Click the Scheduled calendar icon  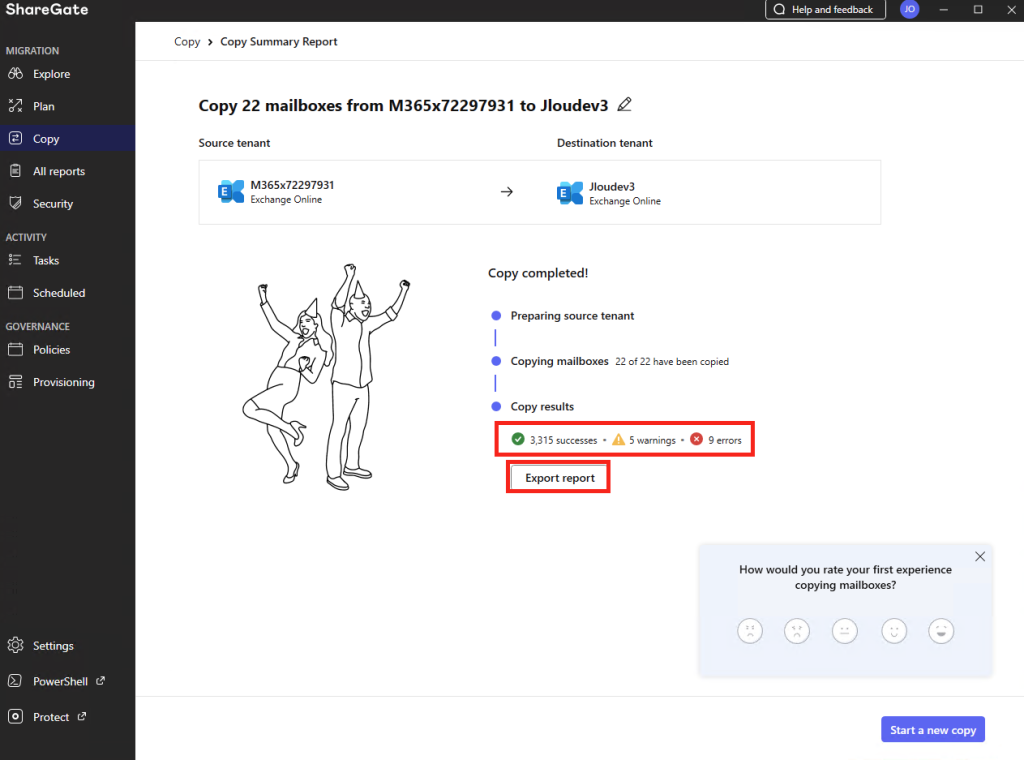(x=16, y=293)
